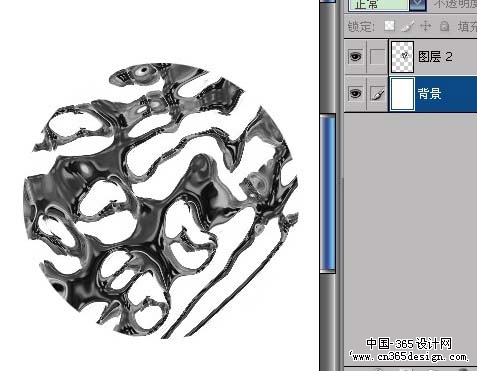
Task: Click the 填充 fill label
Action: (x=467, y=27)
